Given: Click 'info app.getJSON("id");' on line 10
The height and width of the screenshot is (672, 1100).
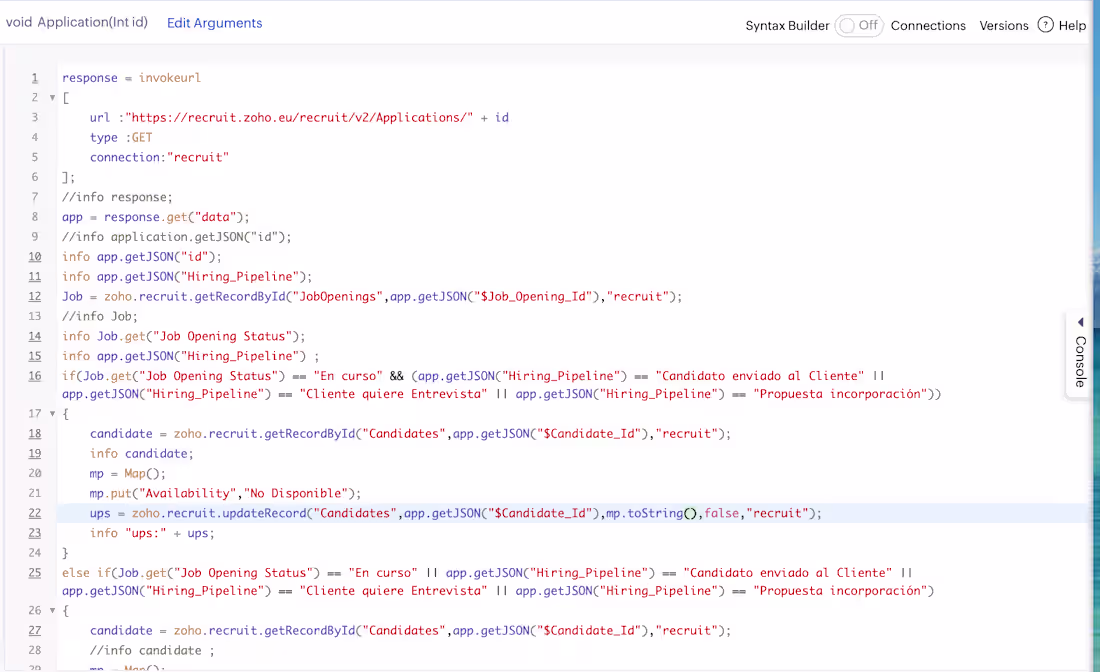Looking at the screenshot, I should 142,257.
